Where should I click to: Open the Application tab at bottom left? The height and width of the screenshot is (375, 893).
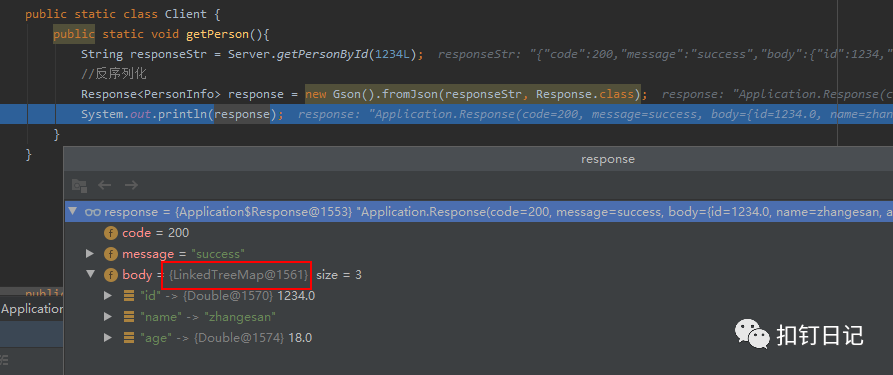(x=31, y=309)
